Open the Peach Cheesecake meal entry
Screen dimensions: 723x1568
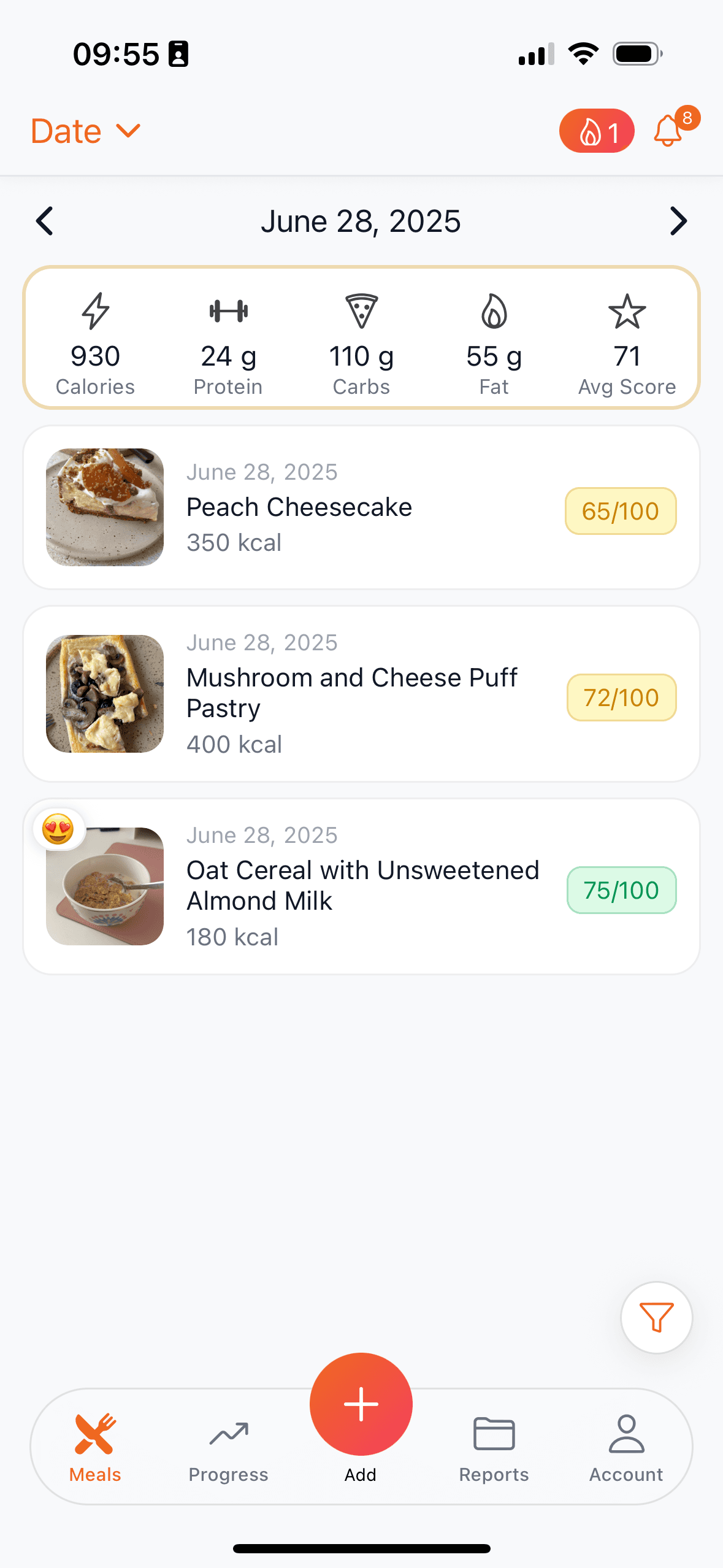[x=361, y=507]
